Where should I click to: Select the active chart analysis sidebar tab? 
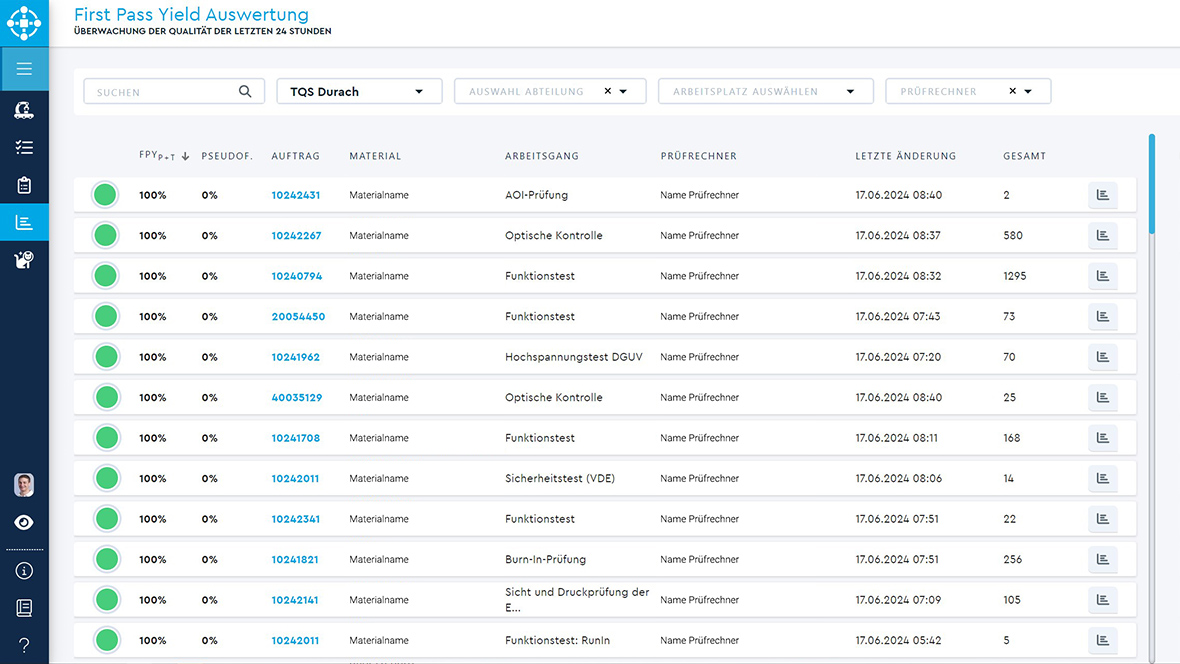coord(24,223)
